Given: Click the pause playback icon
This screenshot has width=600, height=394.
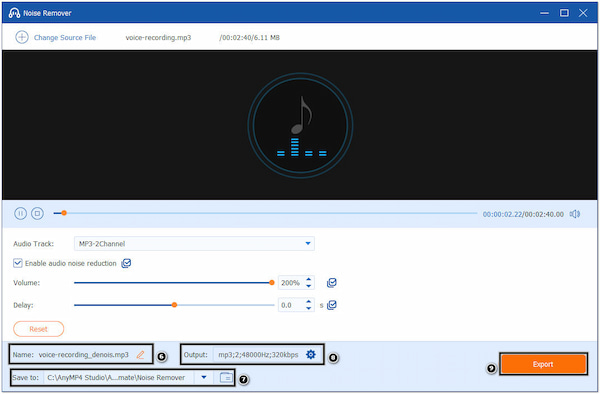Looking at the screenshot, I should [x=20, y=213].
